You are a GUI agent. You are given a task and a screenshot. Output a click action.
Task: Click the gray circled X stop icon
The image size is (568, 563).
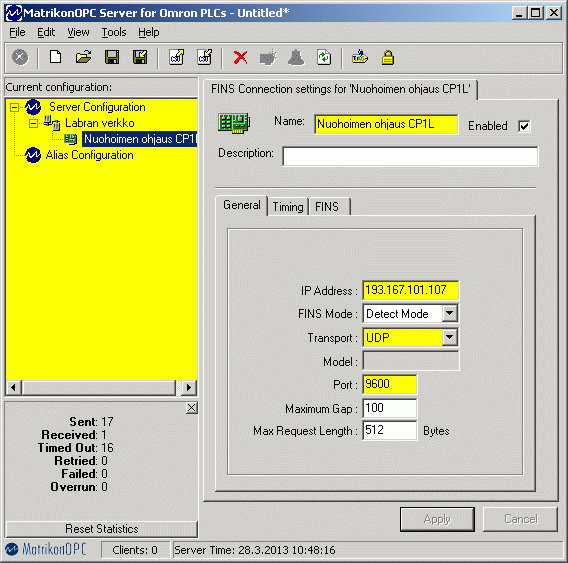[x=20, y=57]
